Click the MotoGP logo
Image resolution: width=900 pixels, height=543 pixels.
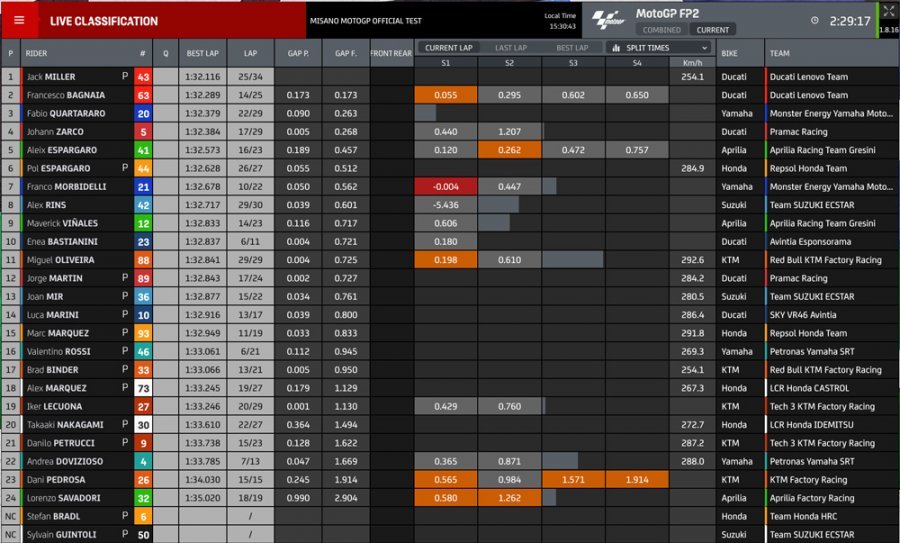pos(608,19)
